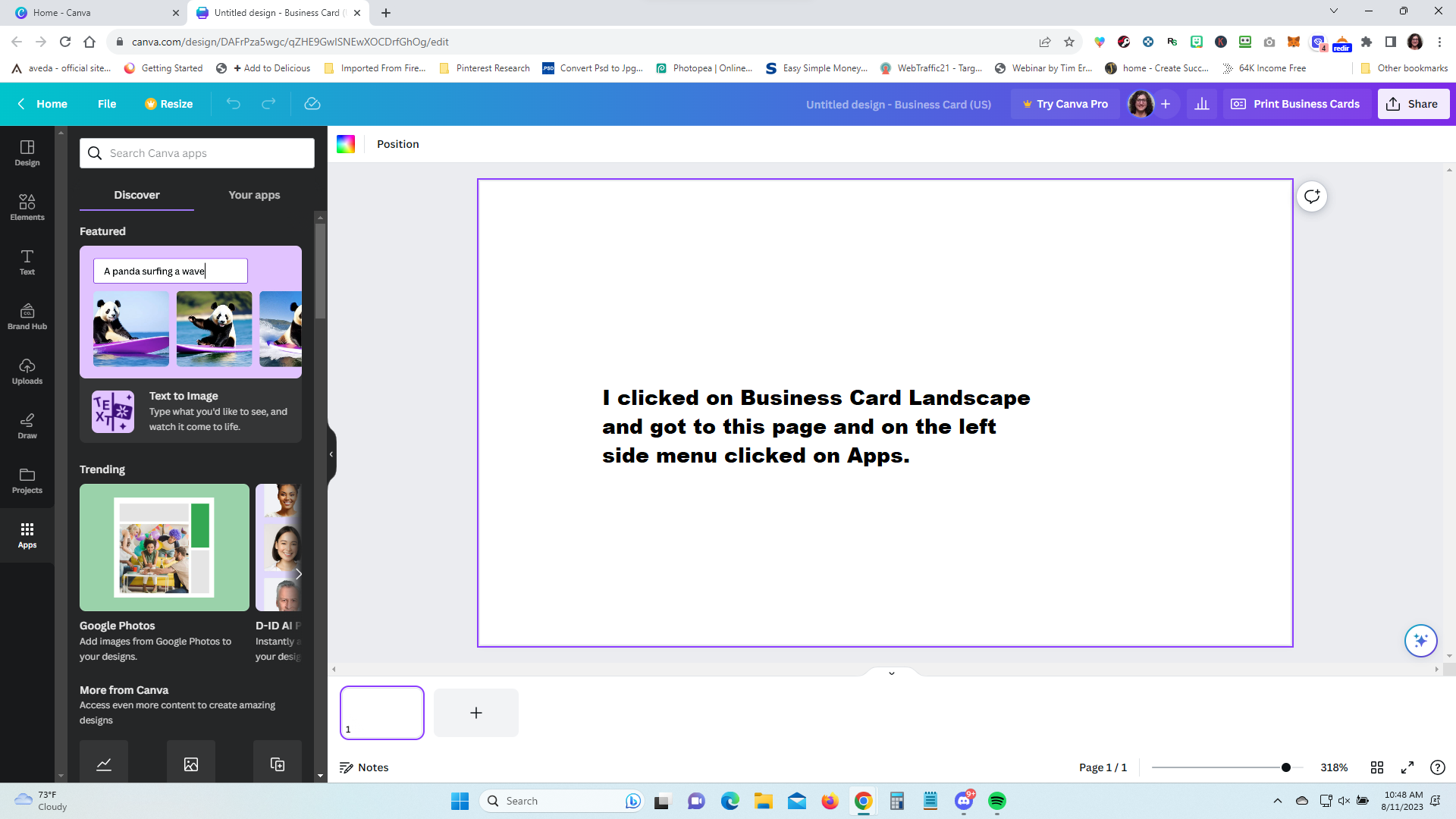Screen dimensions: 1456x819
Task: Open the insights chart icon
Action: coord(1202,104)
